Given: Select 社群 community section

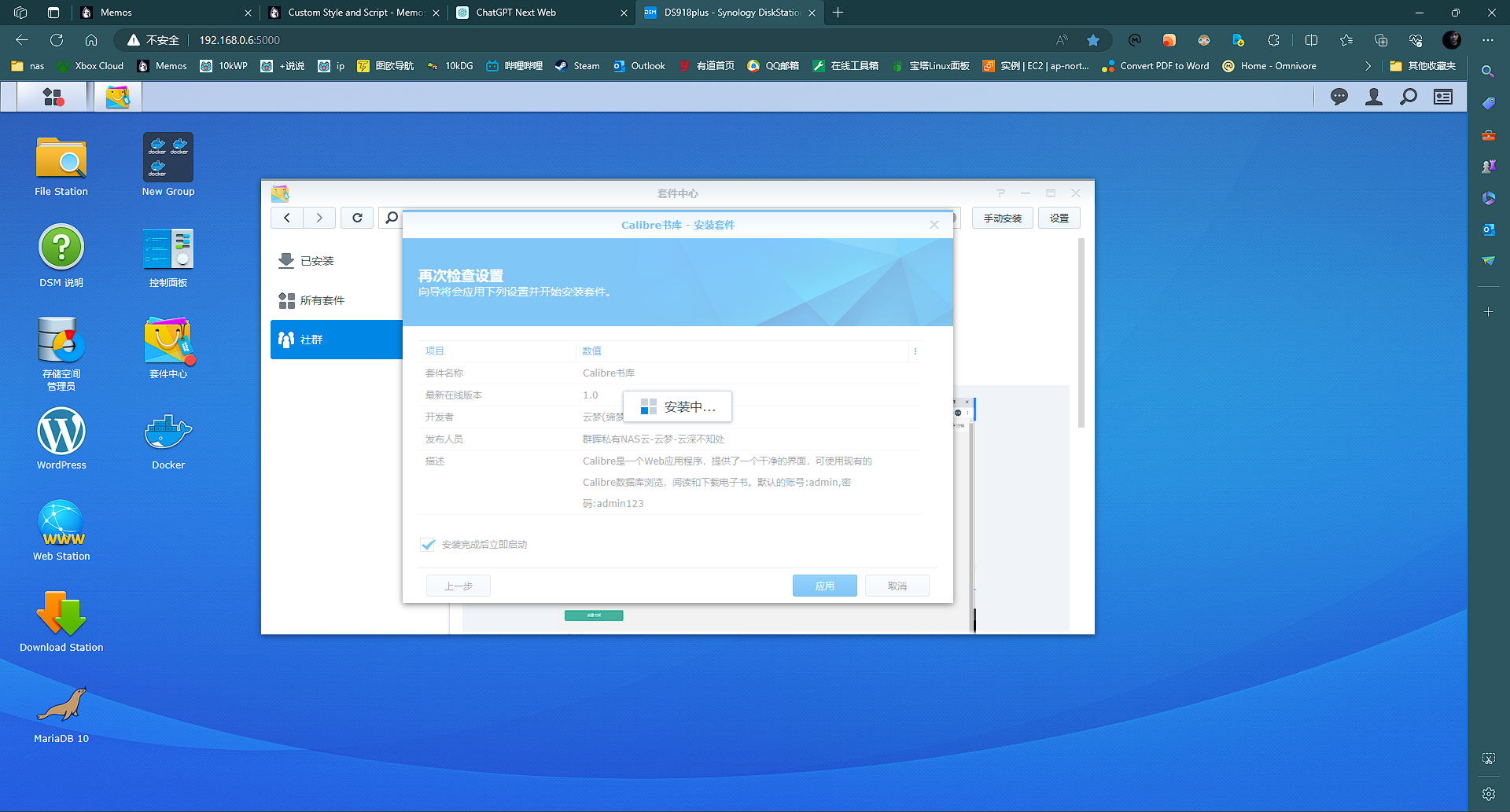Looking at the screenshot, I should click(x=337, y=340).
